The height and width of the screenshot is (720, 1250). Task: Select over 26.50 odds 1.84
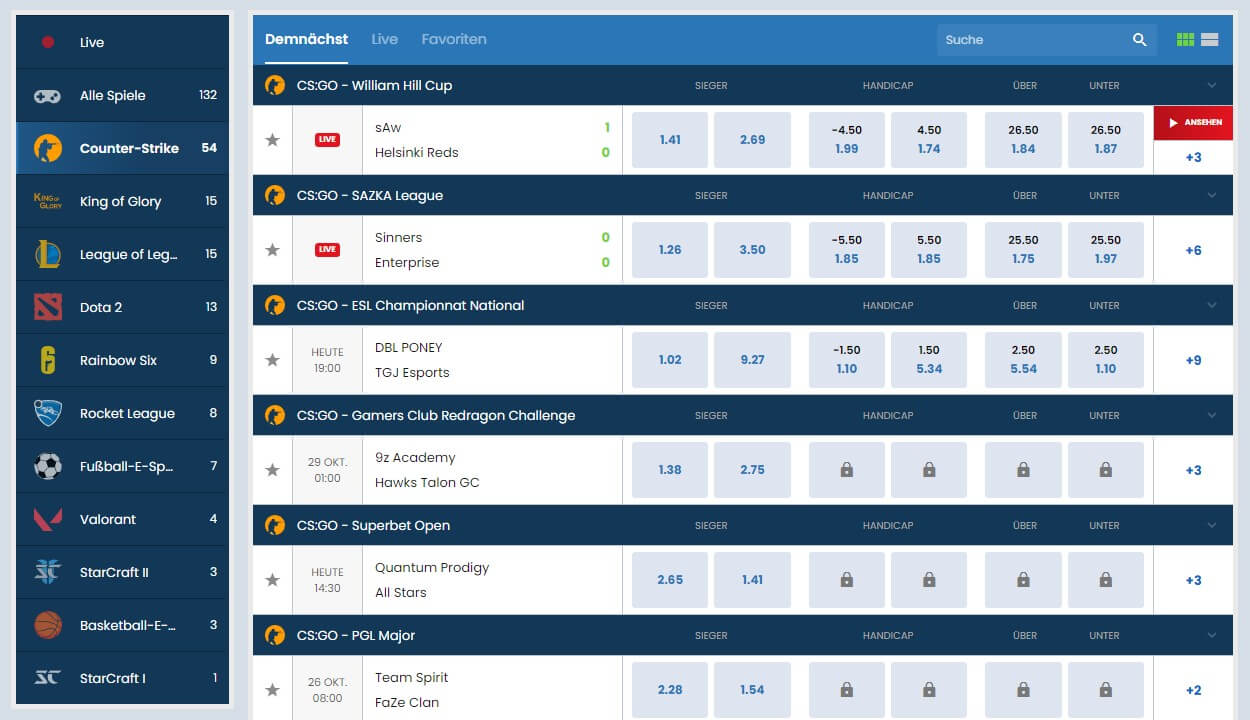coord(1023,140)
